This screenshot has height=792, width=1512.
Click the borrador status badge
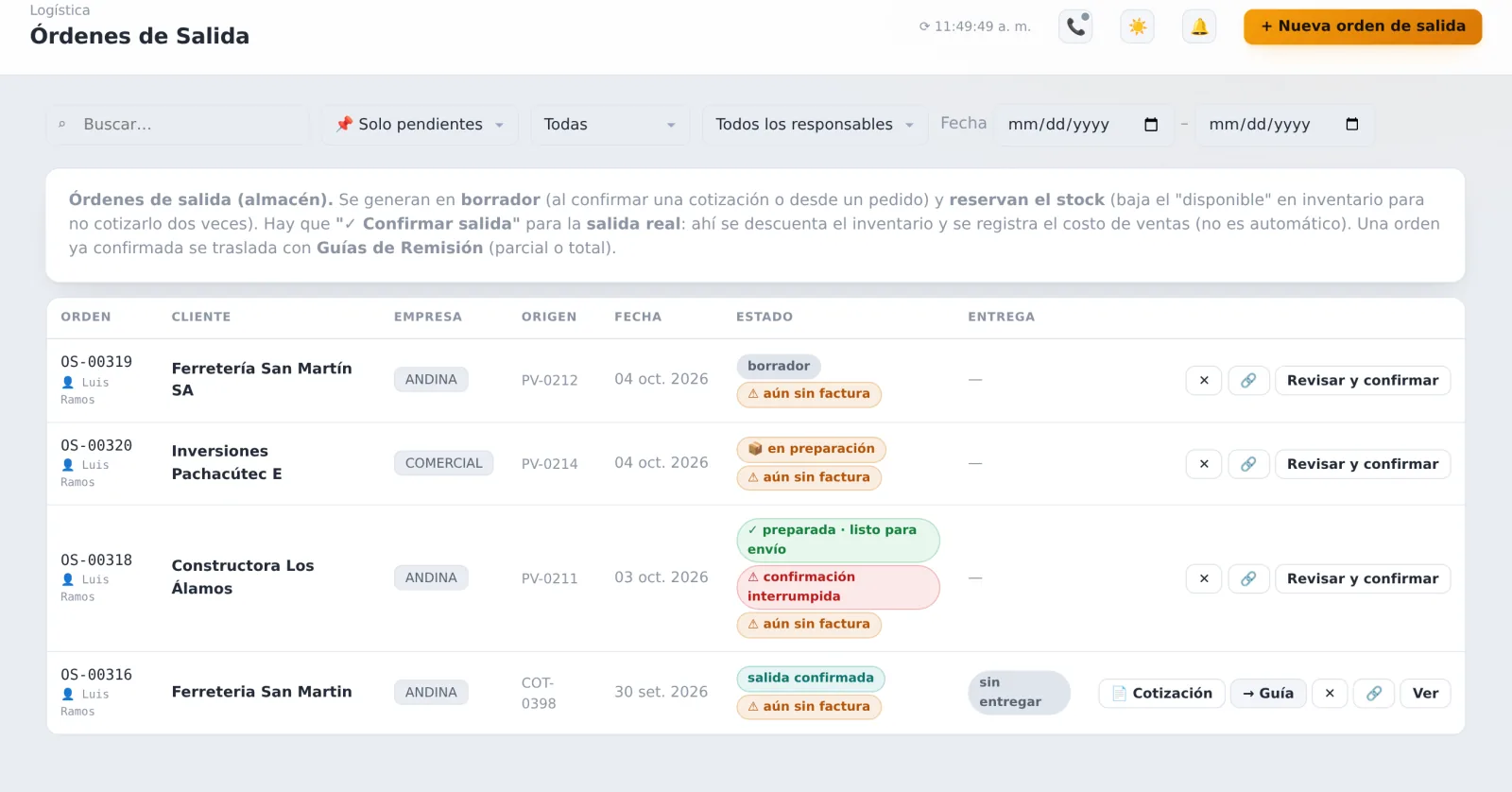coord(779,366)
